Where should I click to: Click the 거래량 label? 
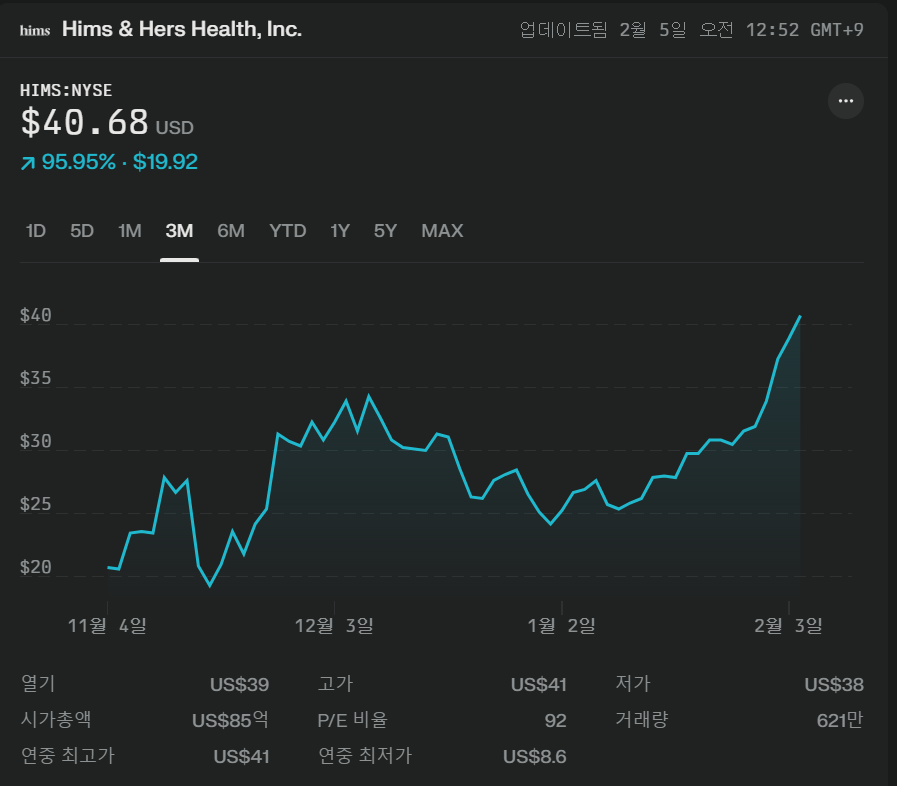coord(641,720)
